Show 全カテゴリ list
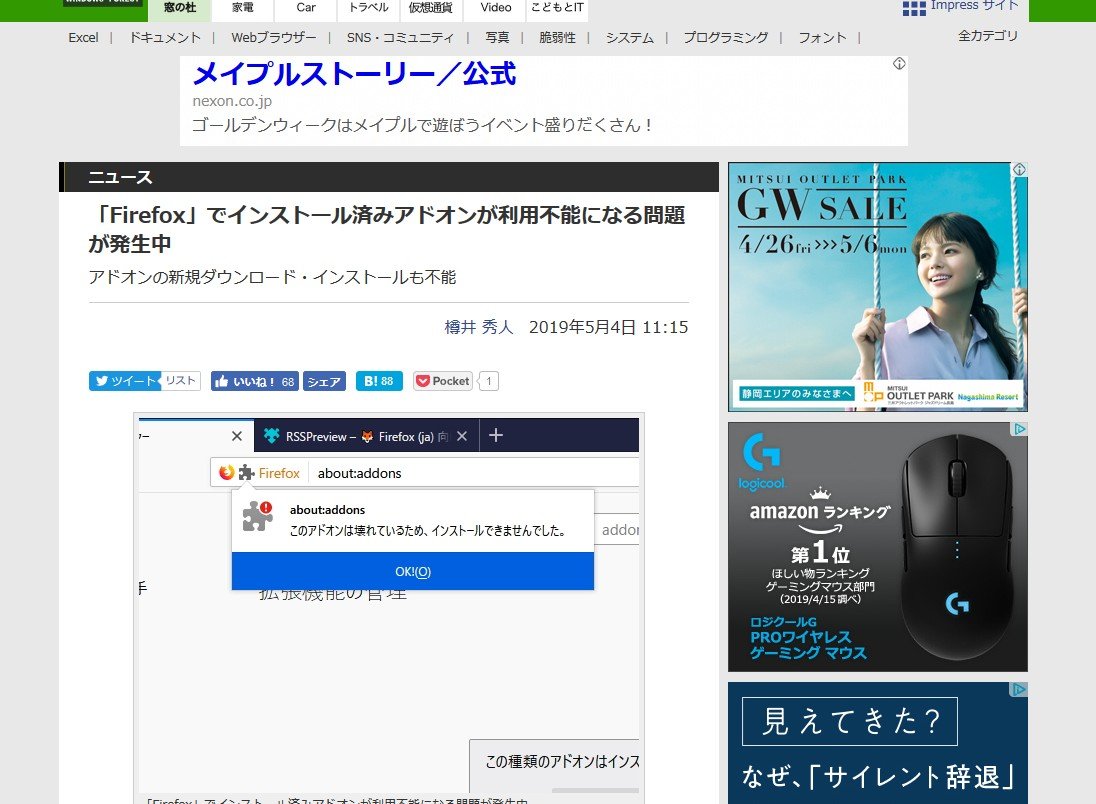 [x=988, y=36]
